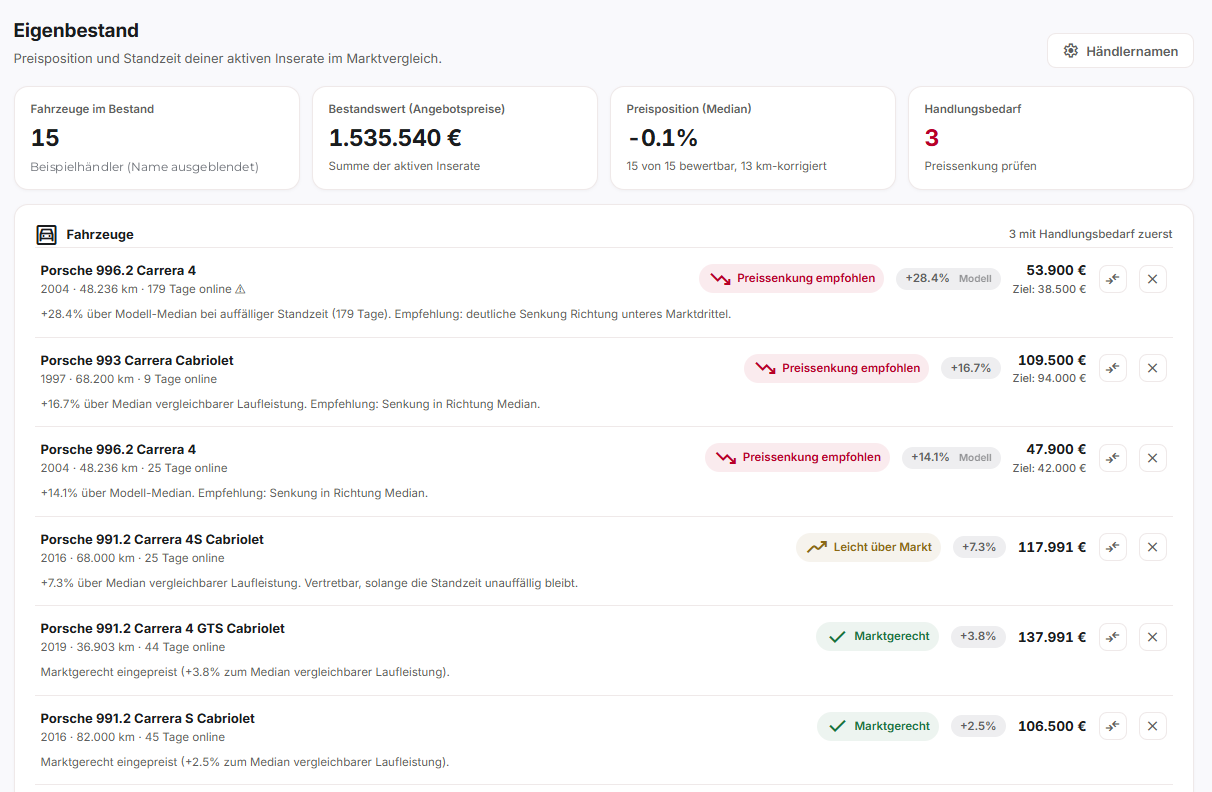Click compare arrows icon for Carrera 4S Cabriolet
This screenshot has width=1212, height=792.
[1113, 547]
